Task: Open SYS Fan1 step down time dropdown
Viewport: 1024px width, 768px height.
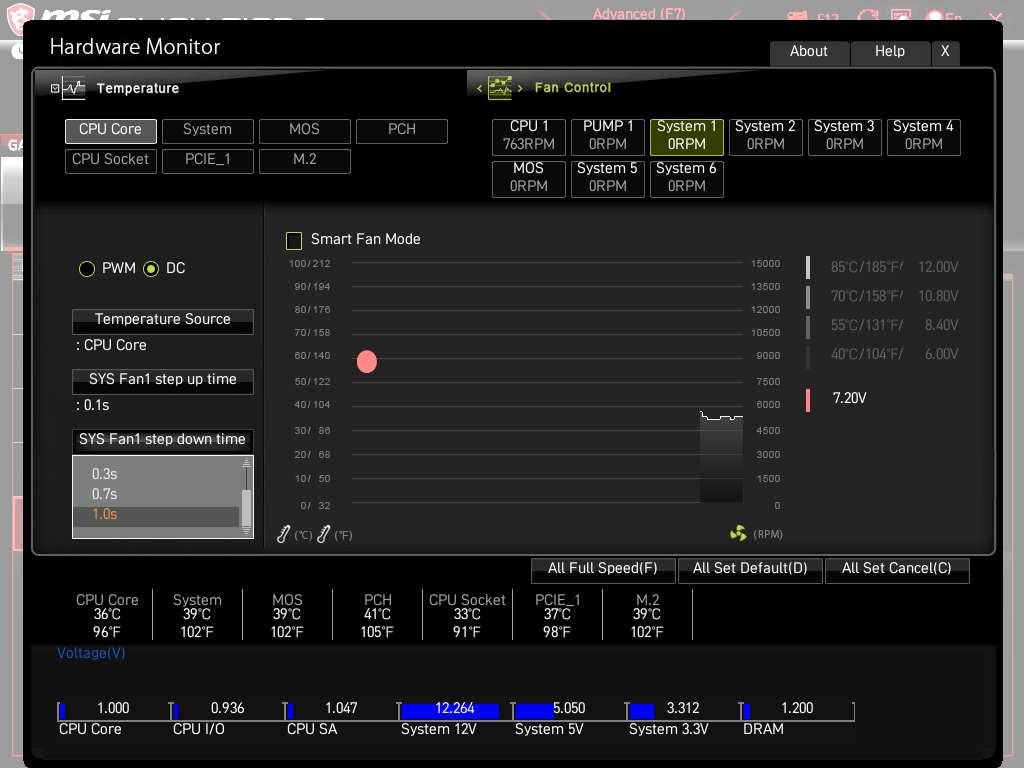Action: (x=163, y=440)
